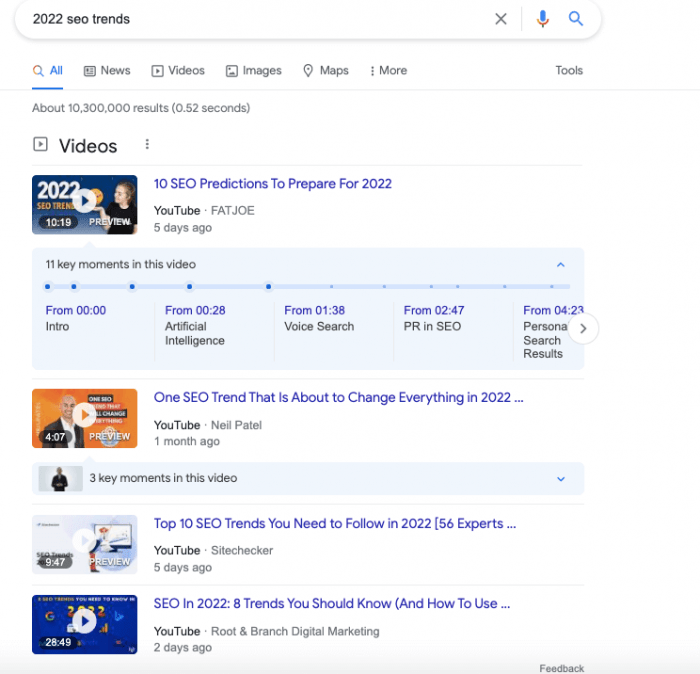Open the Tools button

click(x=569, y=71)
